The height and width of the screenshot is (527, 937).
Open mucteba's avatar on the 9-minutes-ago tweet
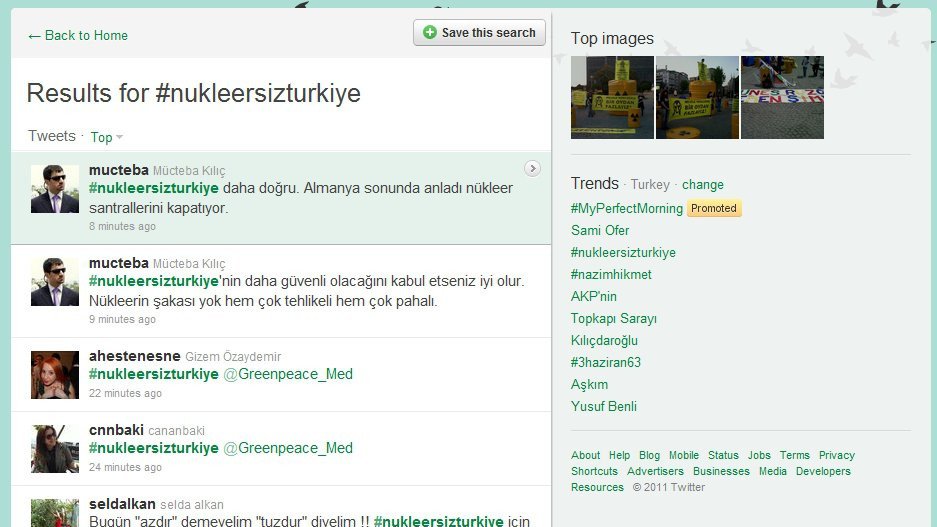click(55, 282)
